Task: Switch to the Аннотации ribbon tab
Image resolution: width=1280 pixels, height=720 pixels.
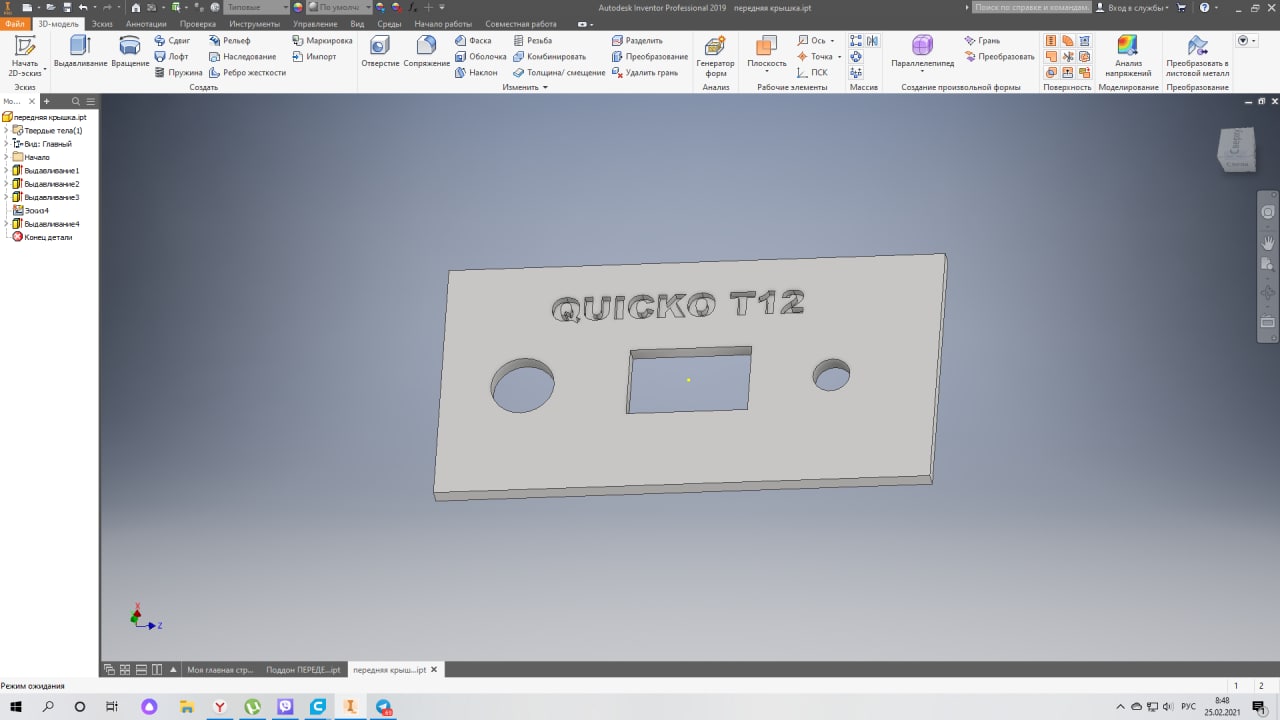Action: click(x=146, y=23)
